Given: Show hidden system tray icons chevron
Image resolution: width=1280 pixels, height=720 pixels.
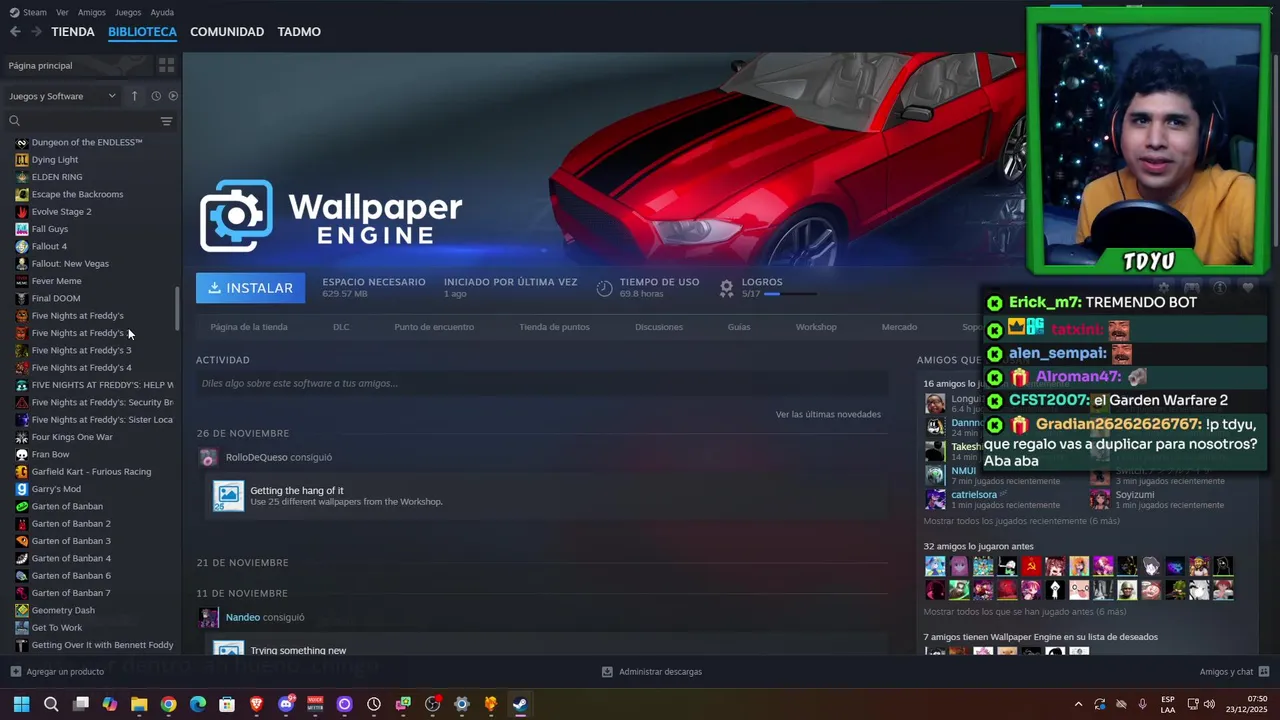Looking at the screenshot, I should pyautogui.click(x=1078, y=704).
